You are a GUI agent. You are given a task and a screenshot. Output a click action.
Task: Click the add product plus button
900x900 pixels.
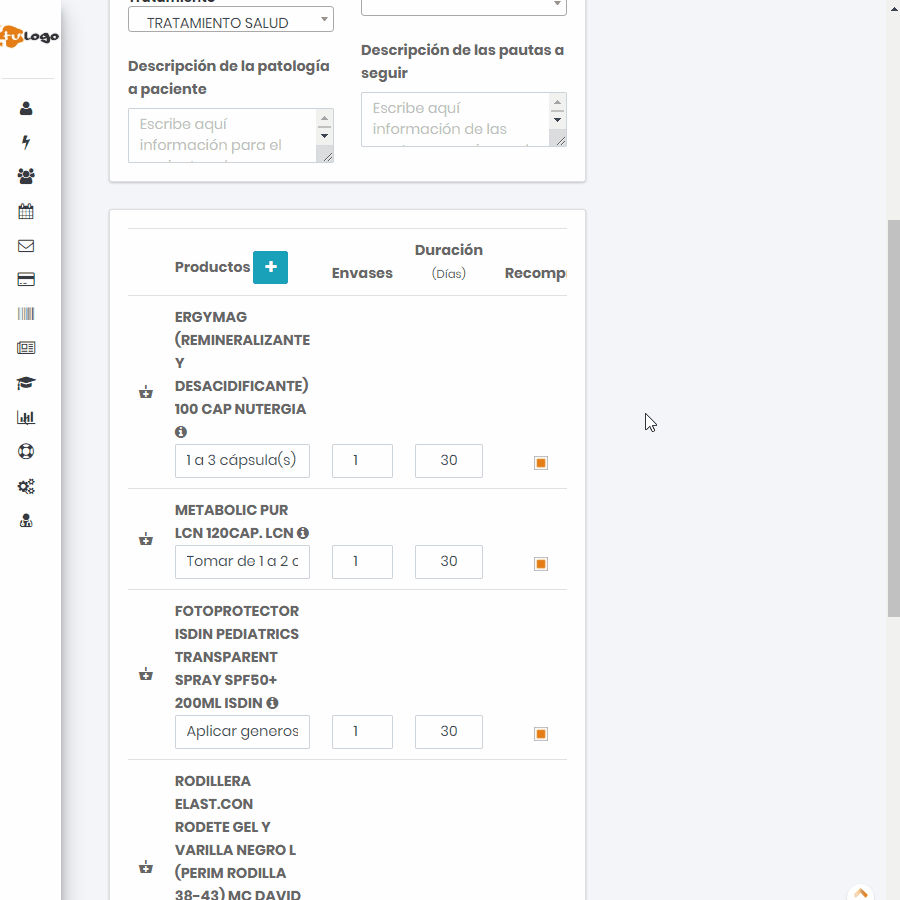[270, 267]
